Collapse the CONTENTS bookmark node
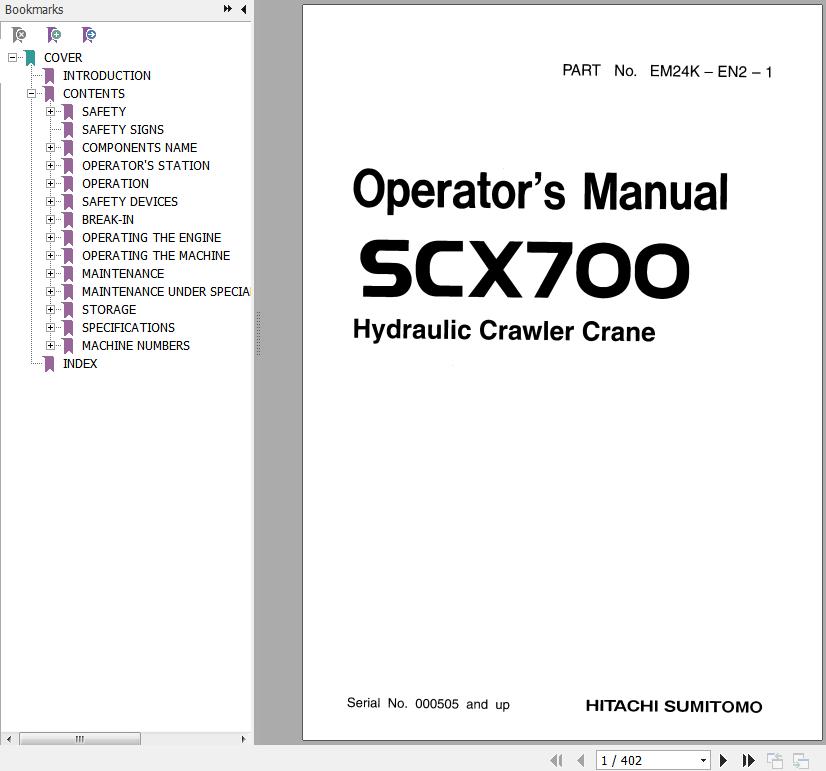 tap(32, 94)
